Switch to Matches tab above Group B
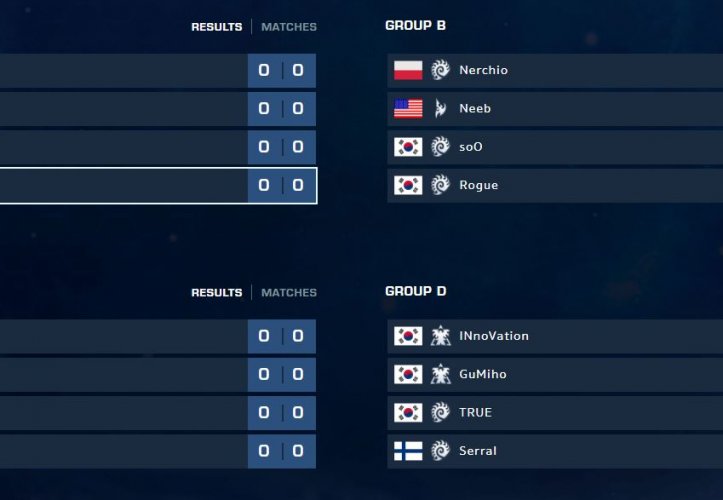 (x=289, y=27)
